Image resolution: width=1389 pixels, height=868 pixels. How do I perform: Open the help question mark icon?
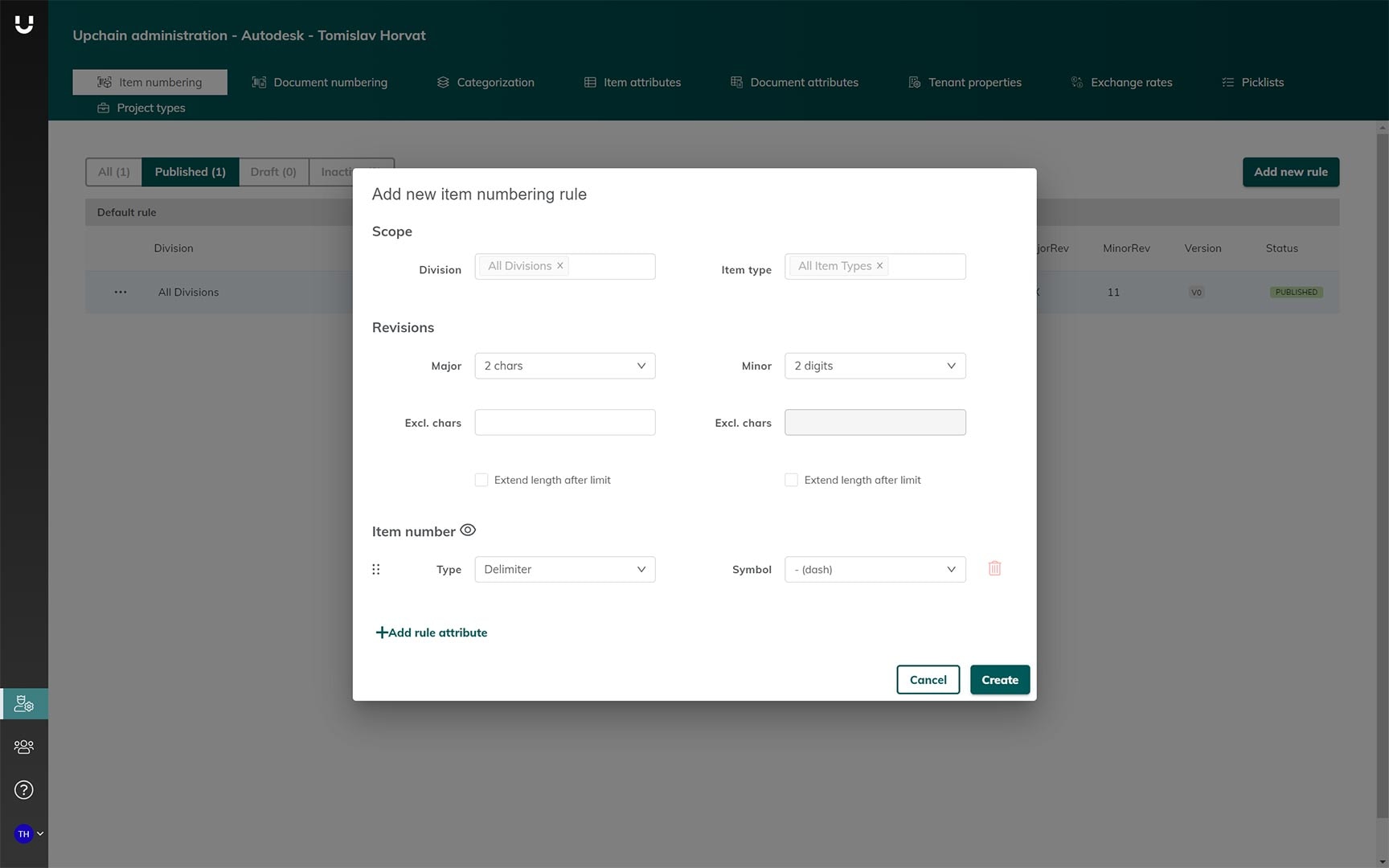point(24,790)
